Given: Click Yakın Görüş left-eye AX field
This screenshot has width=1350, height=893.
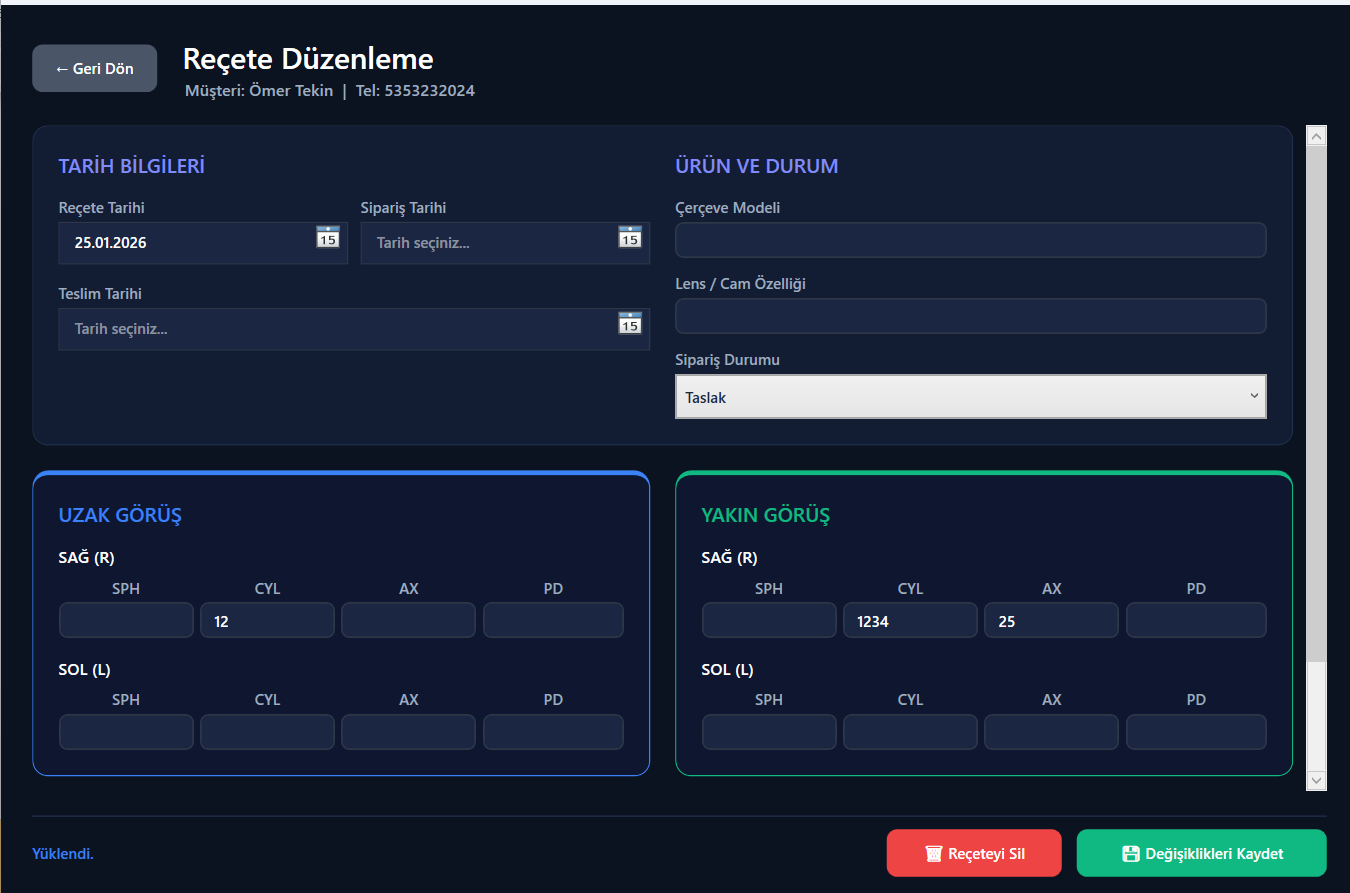Looking at the screenshot, I should click(x=1051, y=732).
